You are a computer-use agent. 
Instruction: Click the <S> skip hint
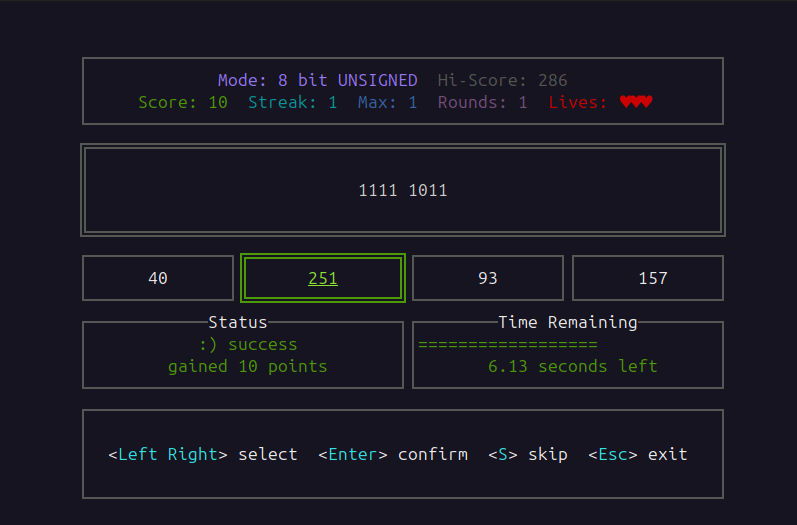(527, 454)
